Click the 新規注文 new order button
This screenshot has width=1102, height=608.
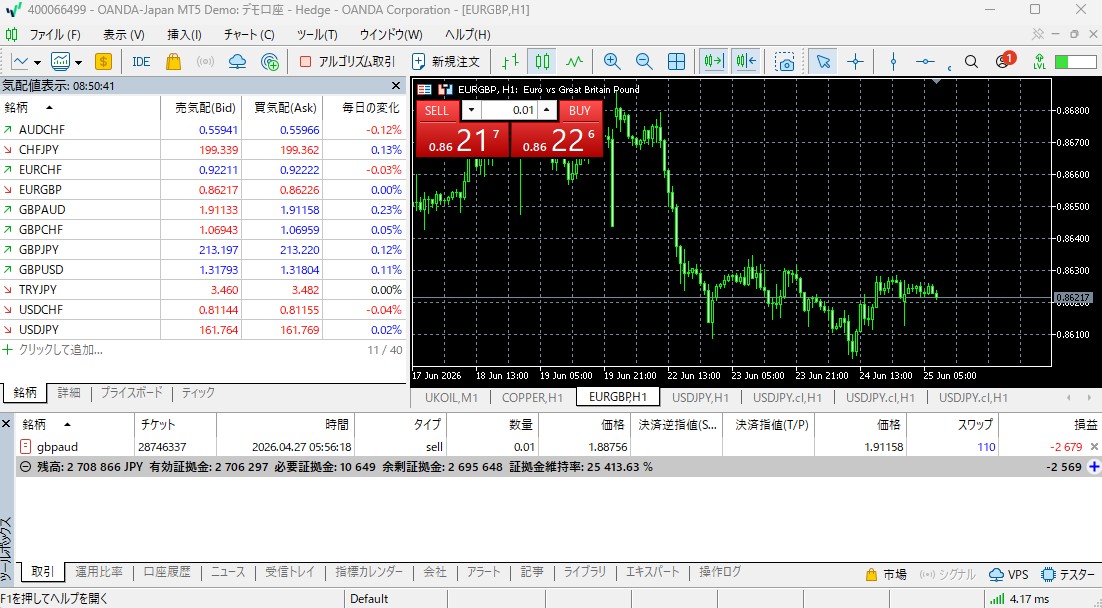point(446,62)
